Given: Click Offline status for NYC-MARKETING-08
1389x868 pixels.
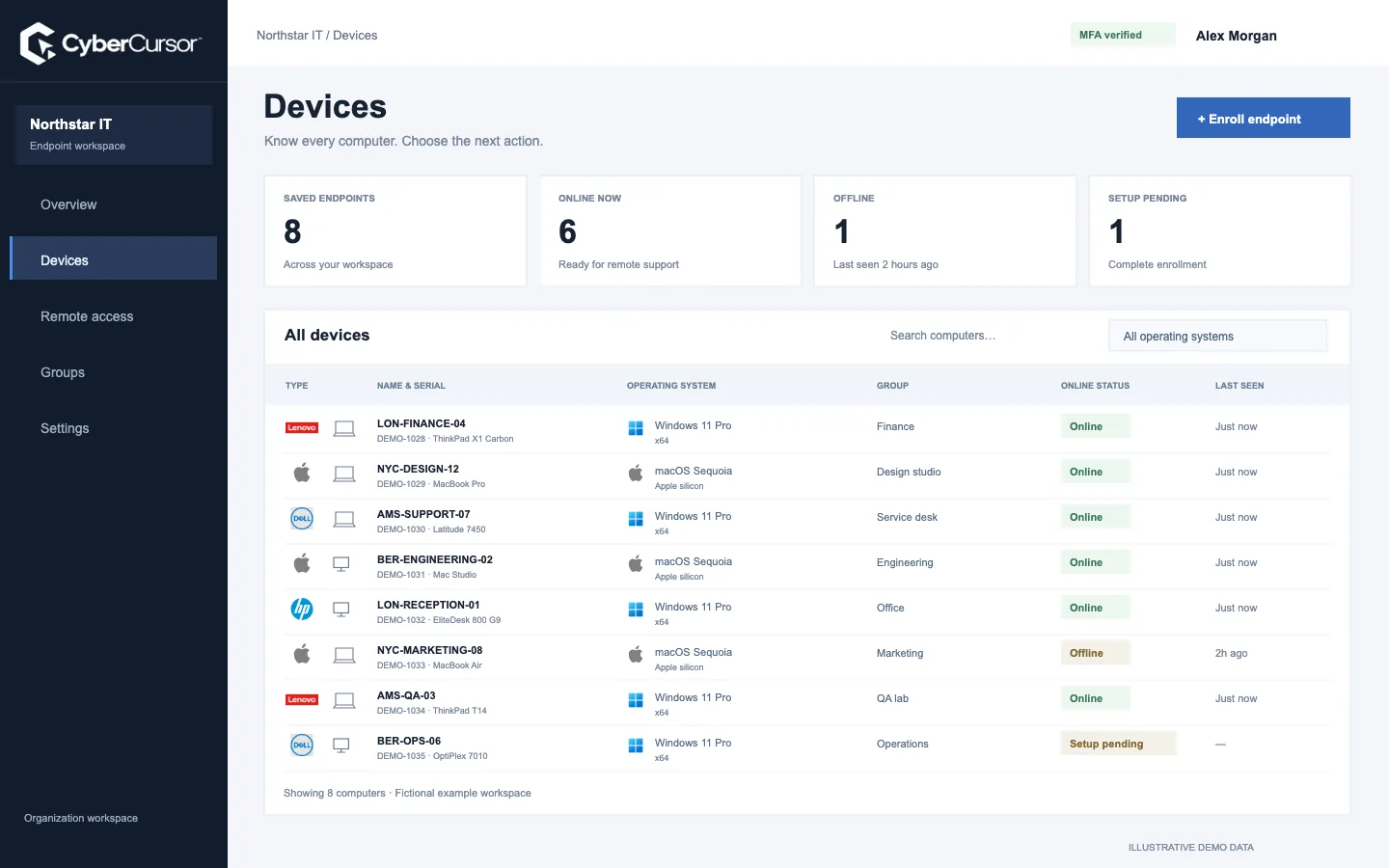Looking at the screenshot, I should click(1095, 653).
